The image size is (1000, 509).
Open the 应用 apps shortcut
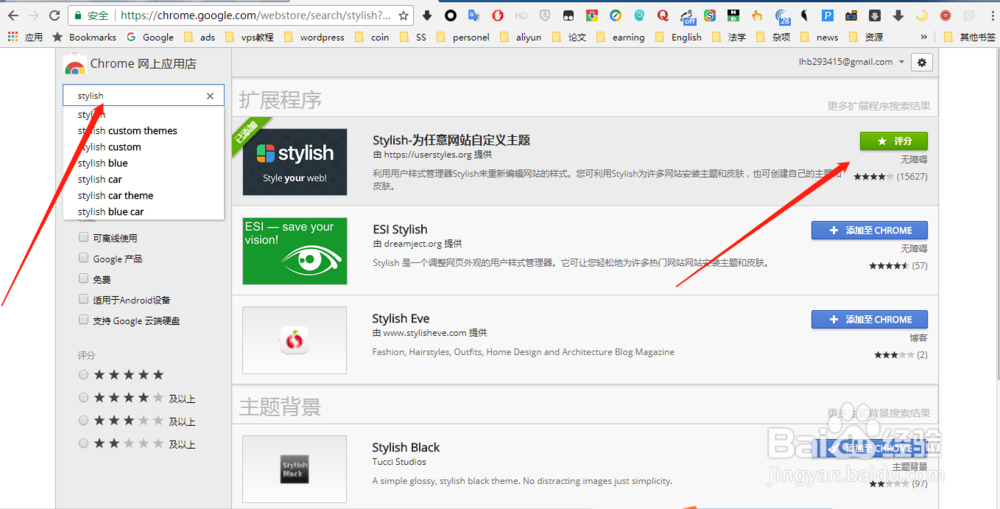point(25,37)
